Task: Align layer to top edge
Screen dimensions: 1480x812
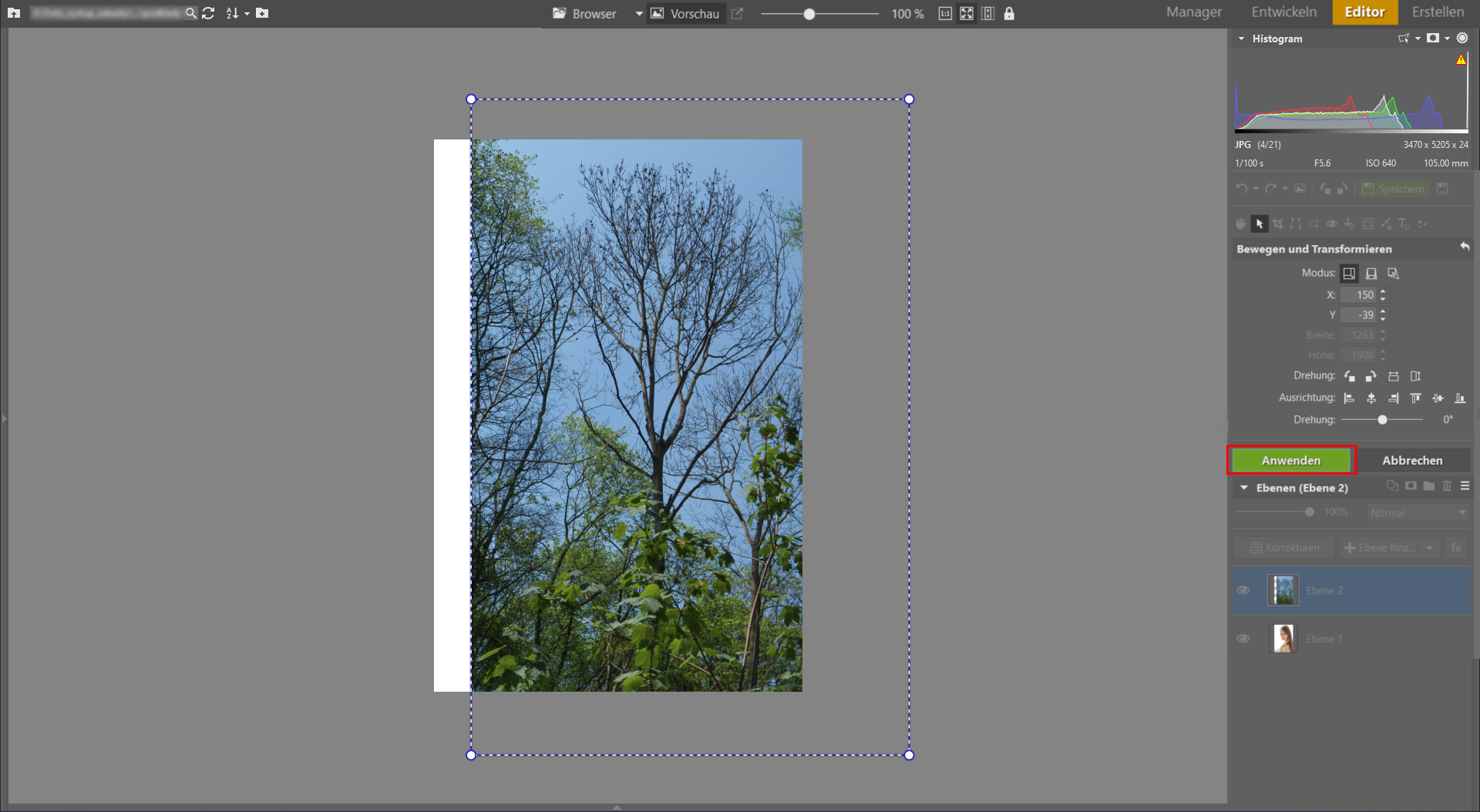Action: (x=1415, y=398)
